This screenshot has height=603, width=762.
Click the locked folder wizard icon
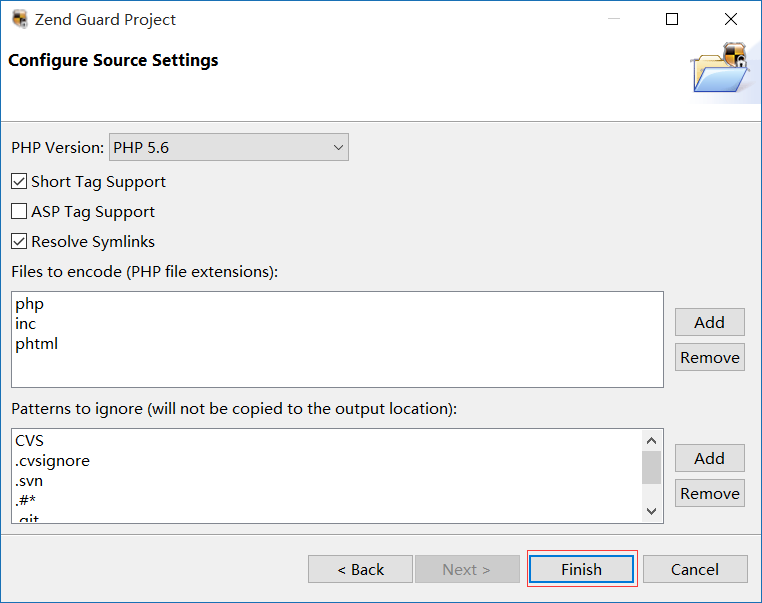pos(719,68)
